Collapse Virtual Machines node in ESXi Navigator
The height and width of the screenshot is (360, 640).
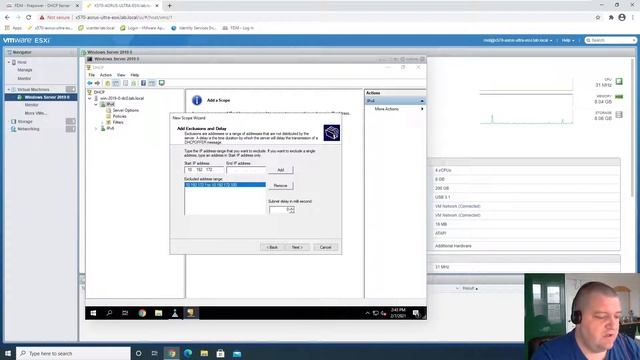coord(9,89)
